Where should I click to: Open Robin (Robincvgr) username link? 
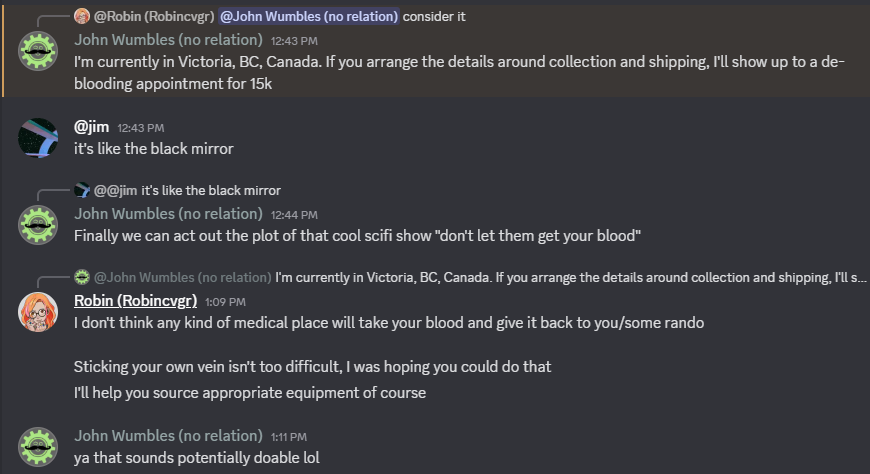click(x=135, y=301)
